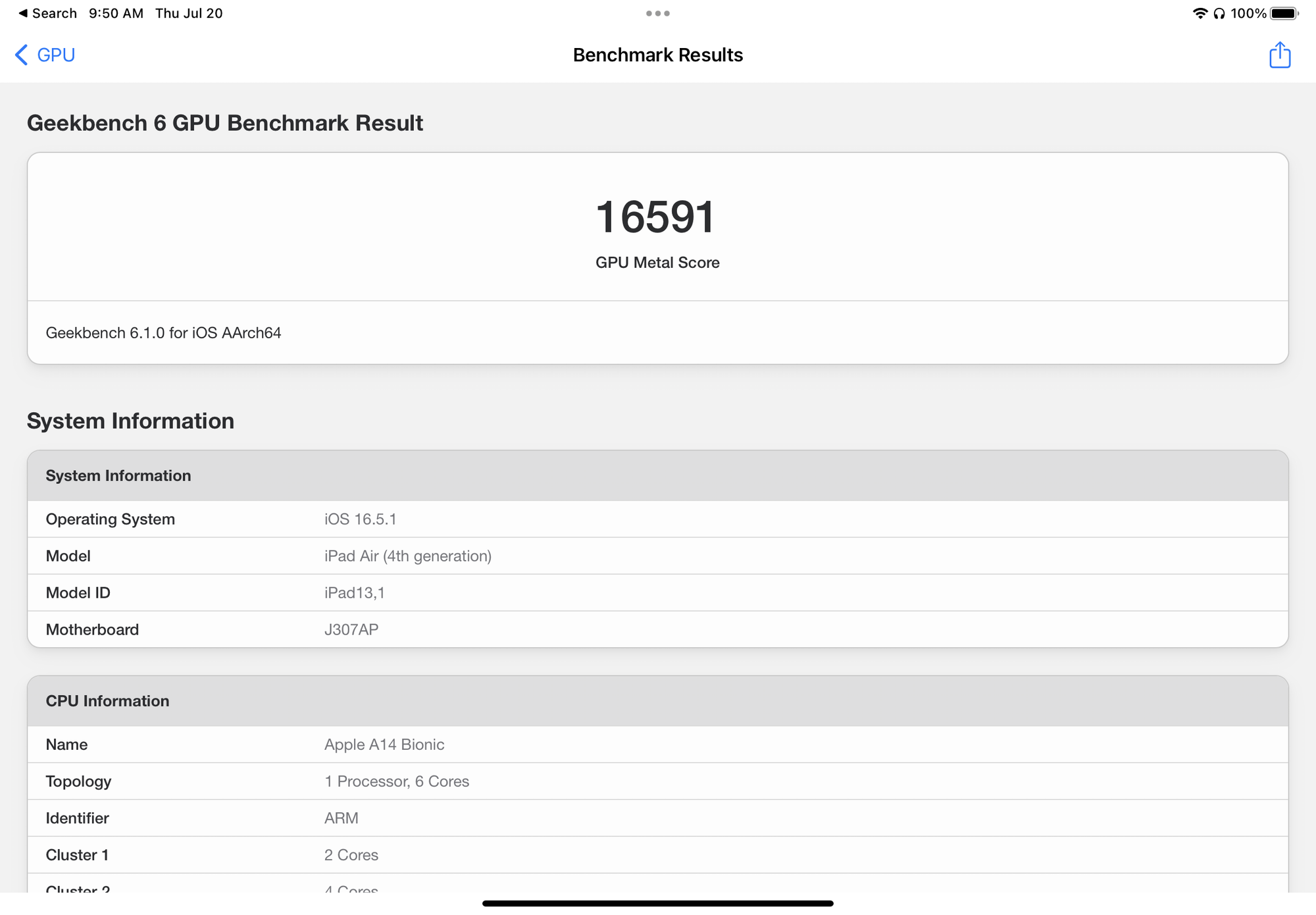Image resolution: width=1316 pixels, height=915 pixels.
Task: Go back to the GPU screen
Action: pyautogui.click(x=45, y=55)
